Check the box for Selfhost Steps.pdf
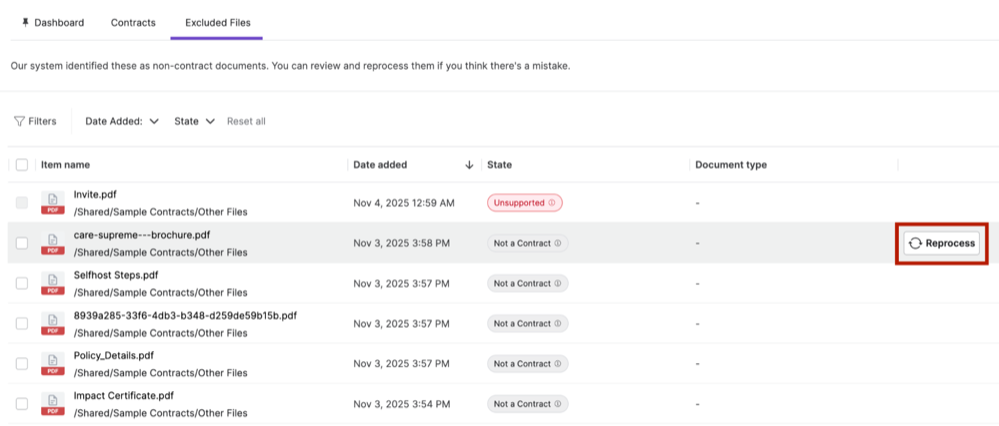The height and width of the screenshot is (426, 999). [22, 283]
